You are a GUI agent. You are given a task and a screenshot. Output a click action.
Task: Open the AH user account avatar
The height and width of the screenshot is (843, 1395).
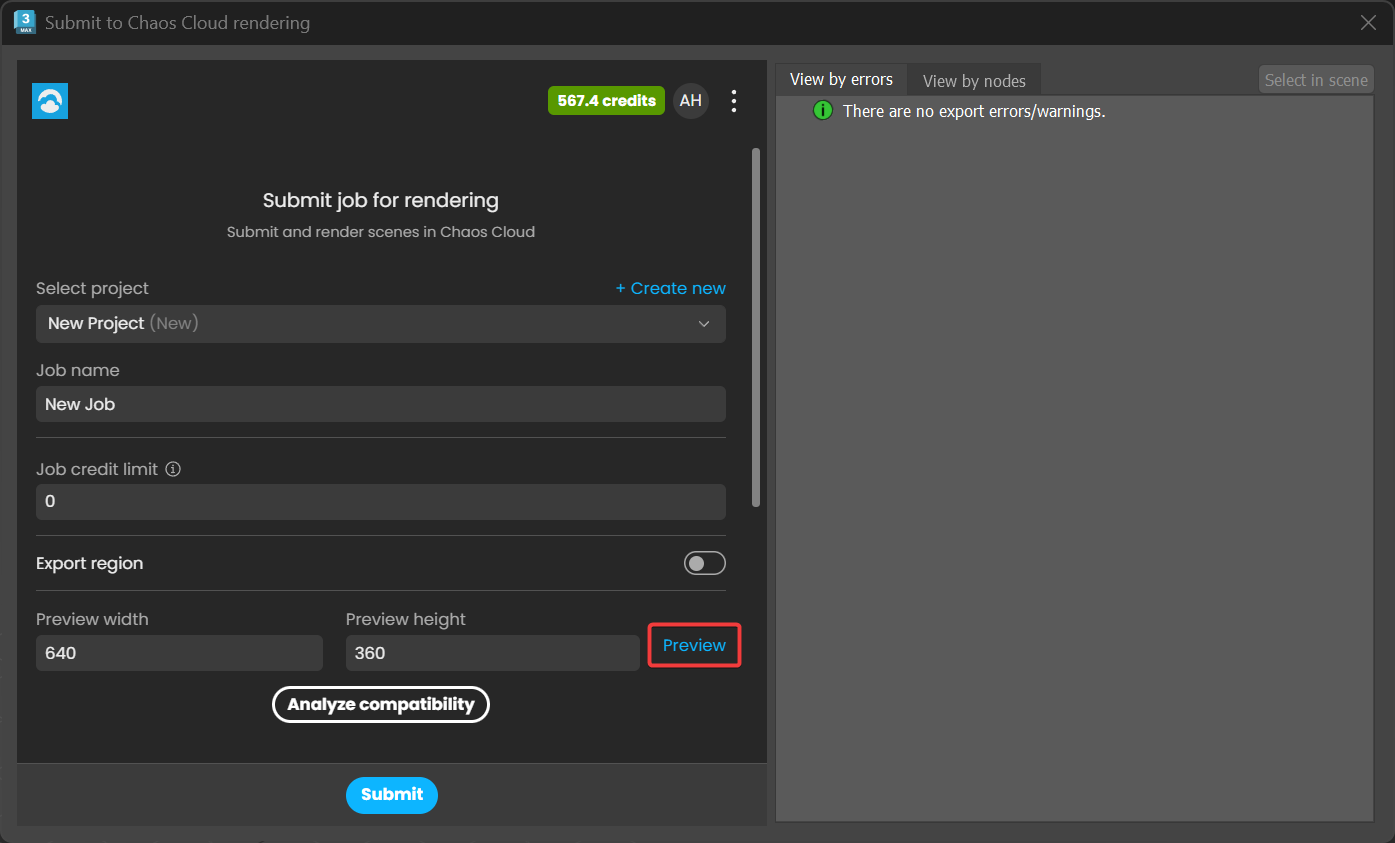[691, 101]
